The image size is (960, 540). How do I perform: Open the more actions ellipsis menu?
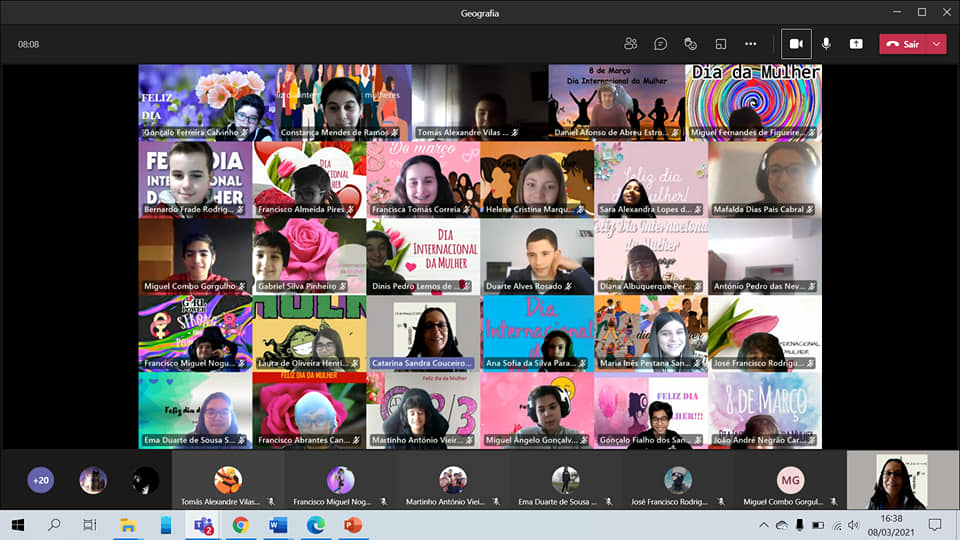(x=750, y=44)
